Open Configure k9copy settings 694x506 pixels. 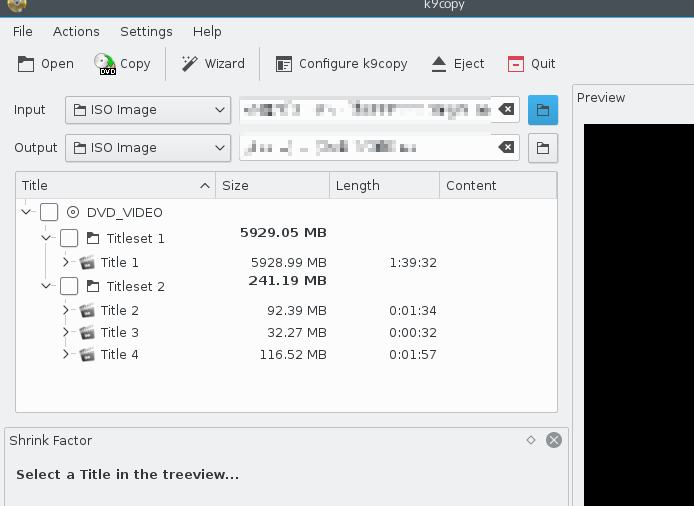342,64
